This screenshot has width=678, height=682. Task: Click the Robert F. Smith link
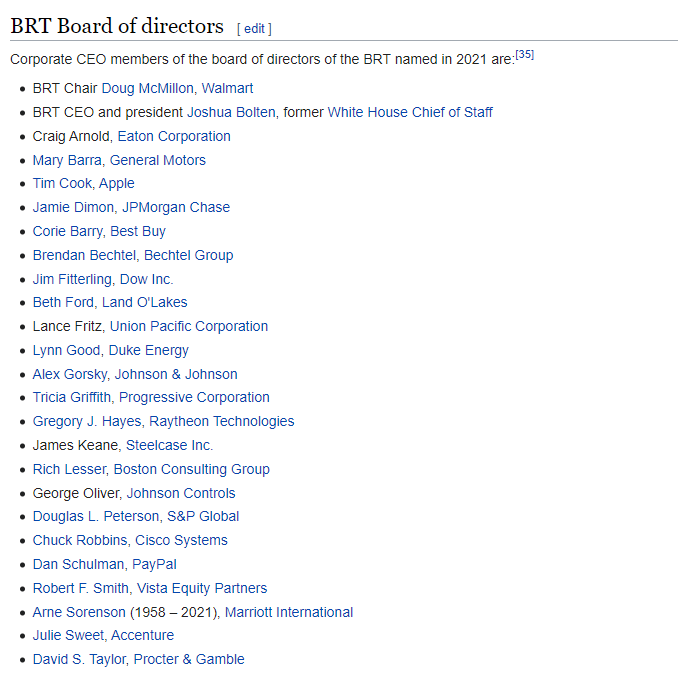click(x=81, y=588)
